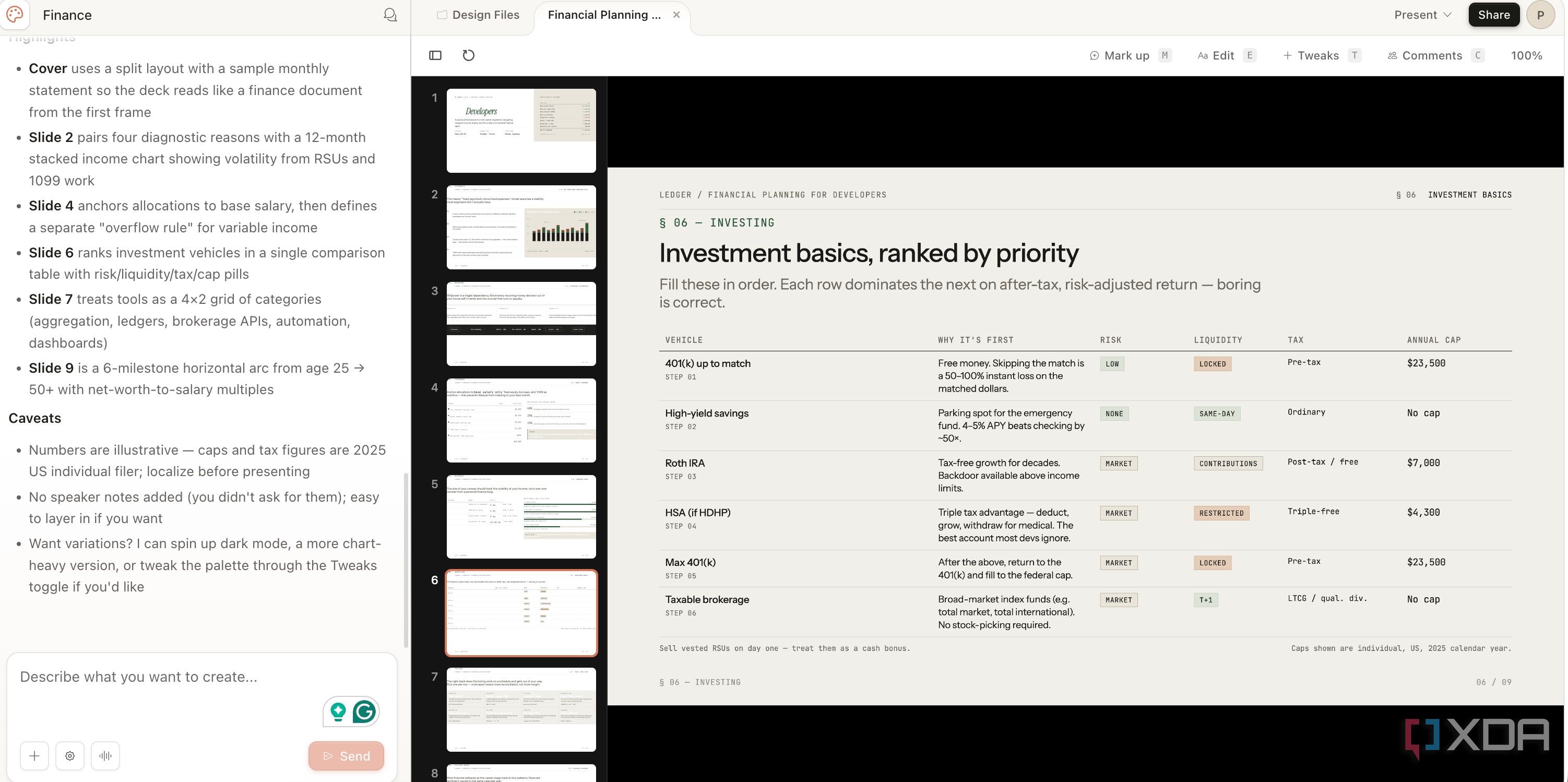Click the RESTRICTED liquidity pill in HSA row

click(x=1221, y=513)
